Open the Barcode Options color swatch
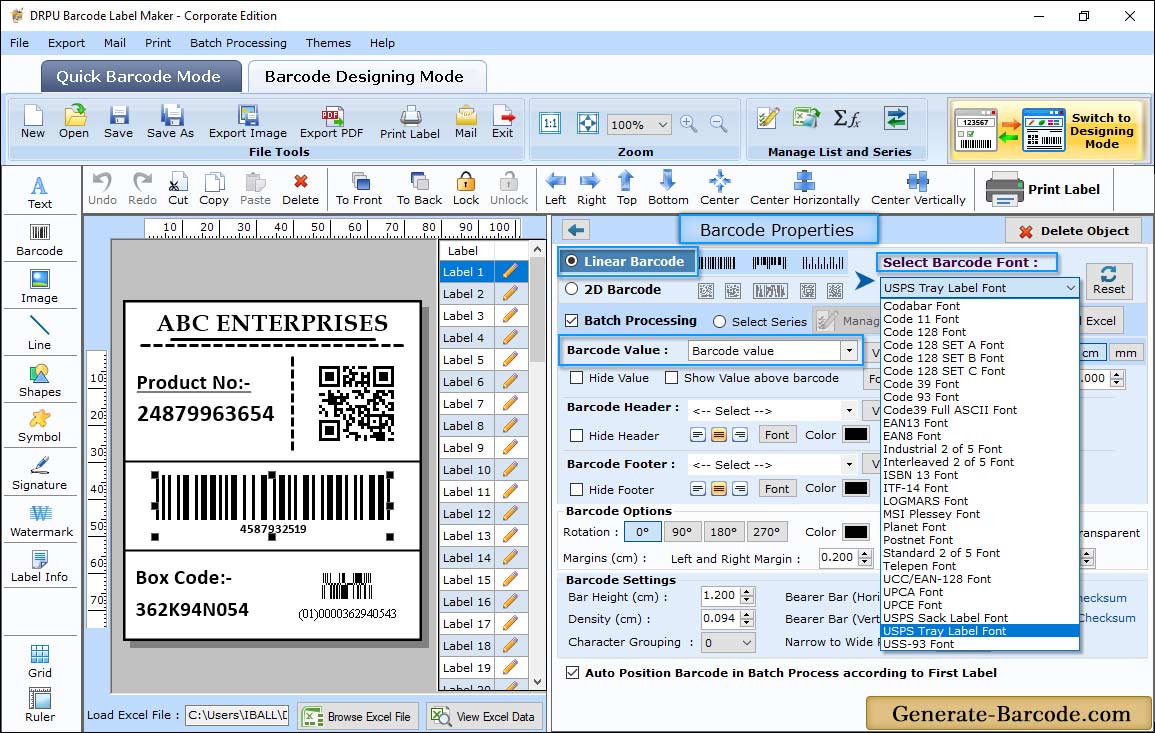This screenshot has height=733, width=1155. [856, 532]
